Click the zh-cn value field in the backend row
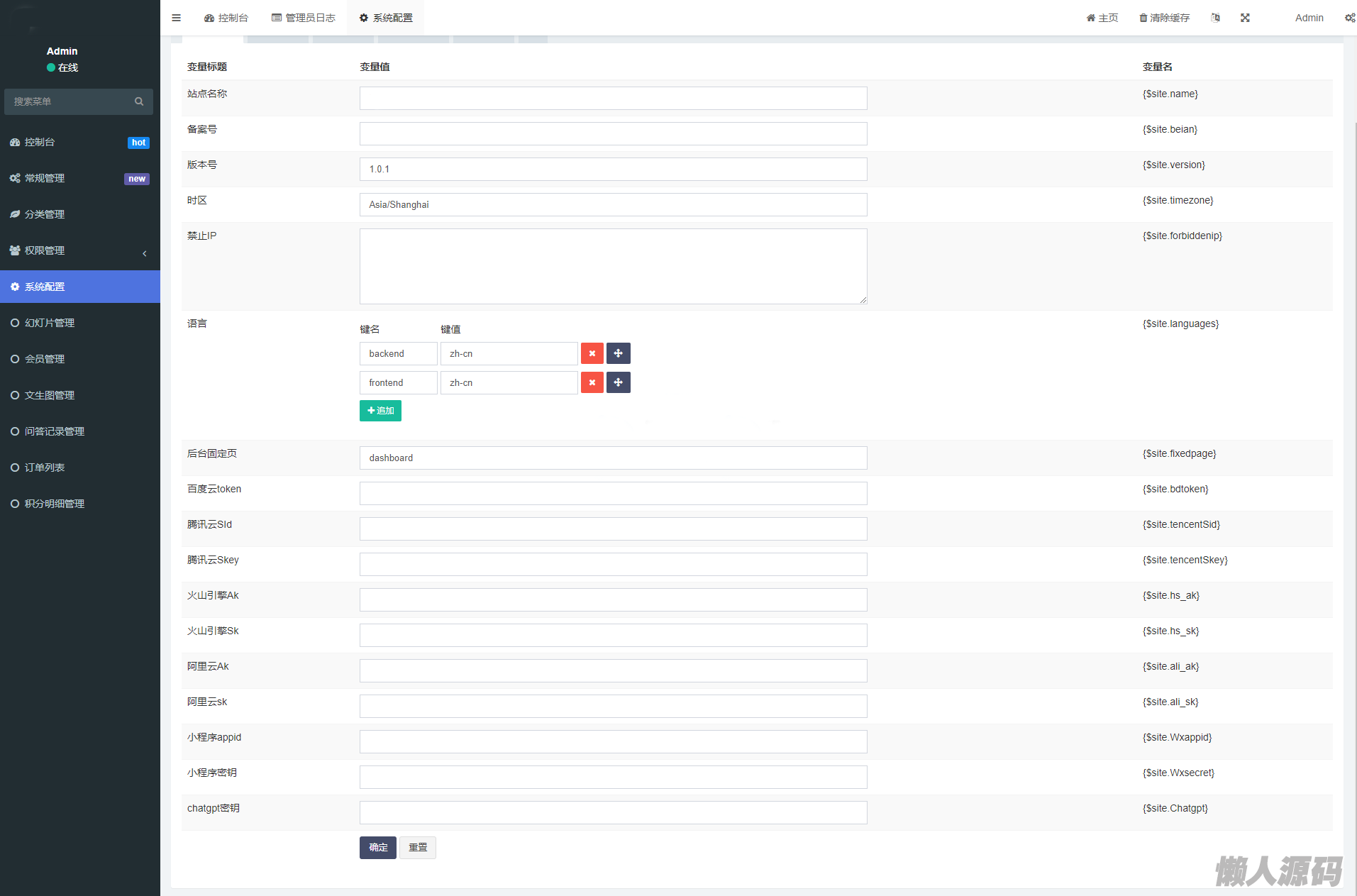This screenshot has width=1357, height=896. (x=509, y=353)
